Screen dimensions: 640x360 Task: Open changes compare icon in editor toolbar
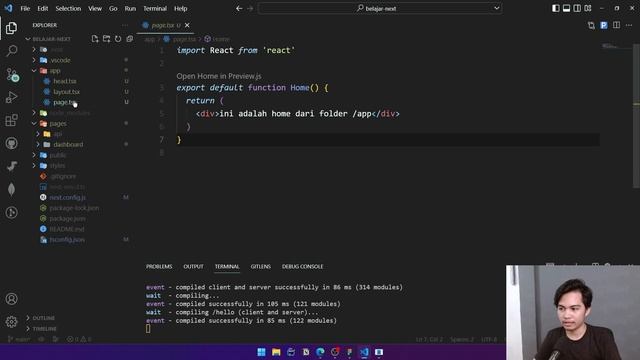(x=591, y=25)
